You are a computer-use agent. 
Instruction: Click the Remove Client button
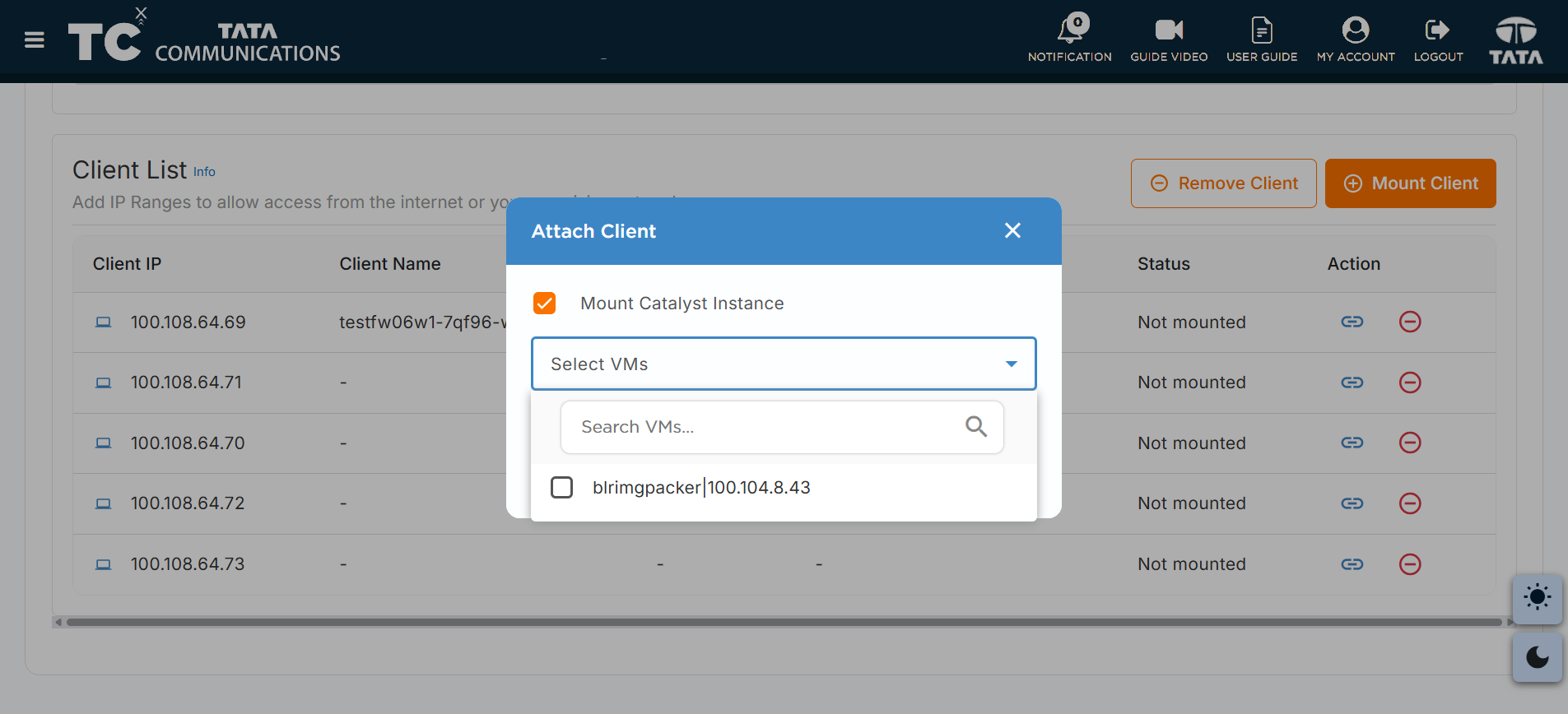click(1223, 183)
